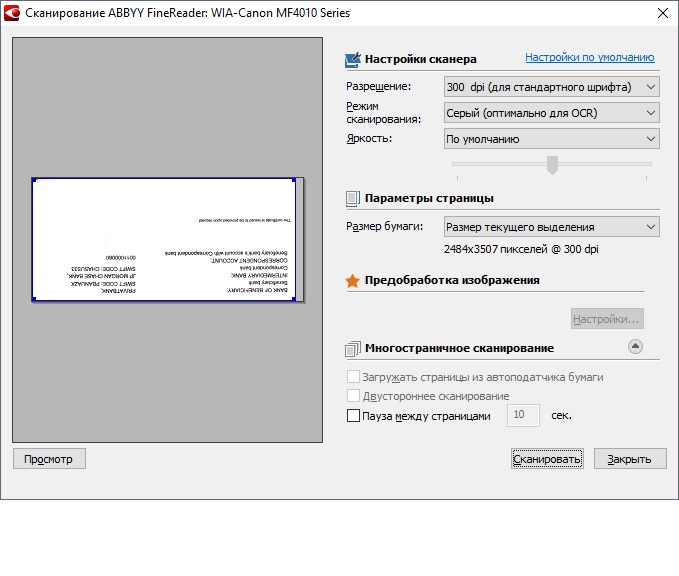
Task: Open the resolution 300 dpi dropdown
Action: [x=551, y=87]
